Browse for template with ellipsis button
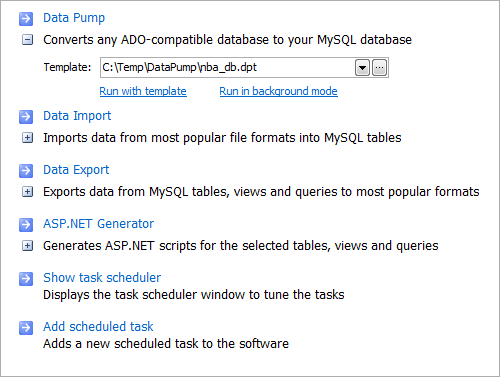Image resolution: width=500 pixels, height=377 pixels. [x=379, y=68]
